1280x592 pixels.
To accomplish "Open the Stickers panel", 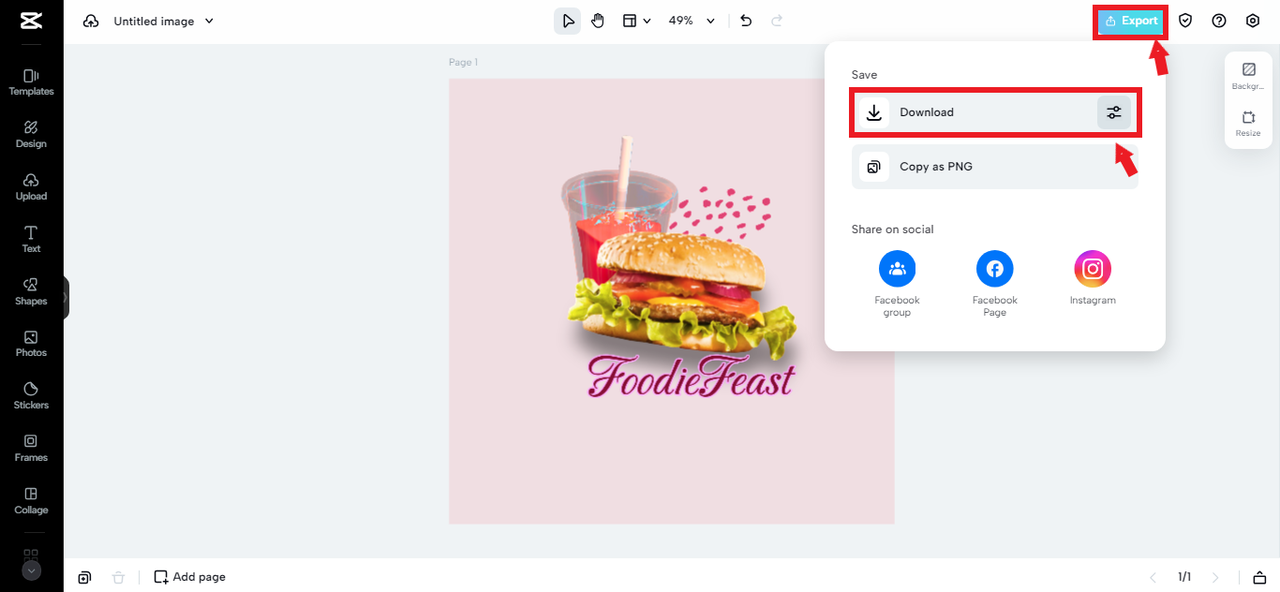I will (31, 396).
